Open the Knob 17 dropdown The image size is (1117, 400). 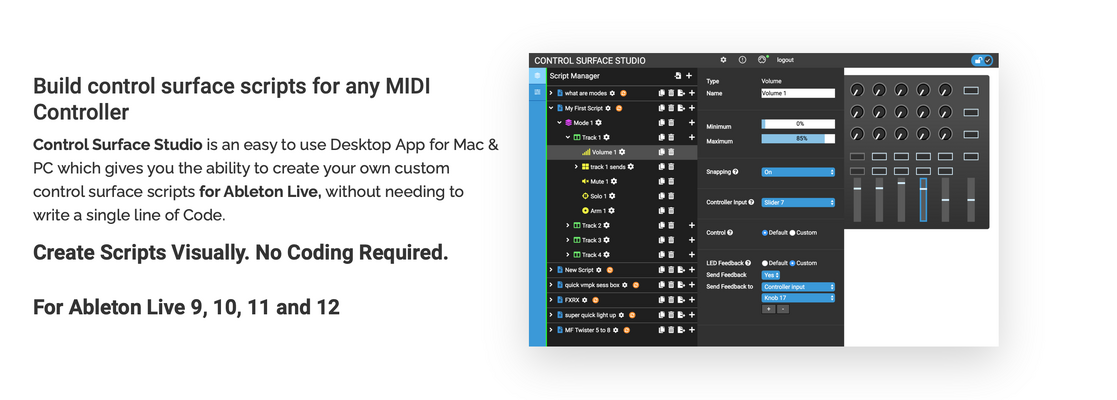tap(798, 298)
